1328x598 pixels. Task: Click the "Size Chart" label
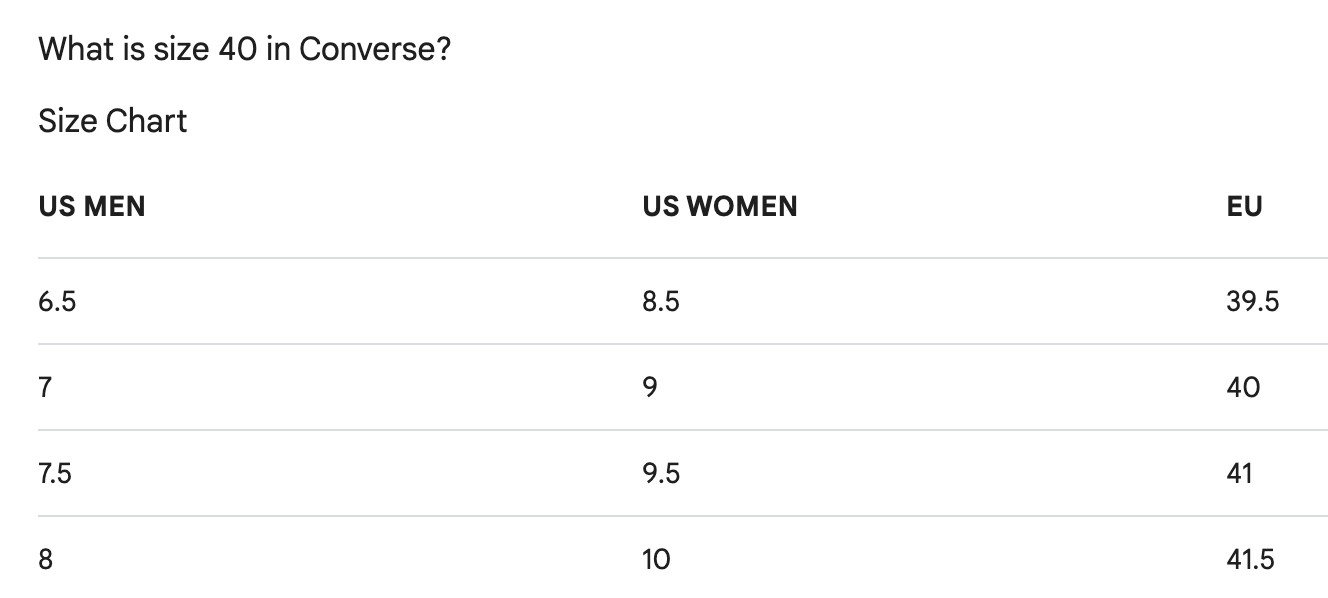112,121
